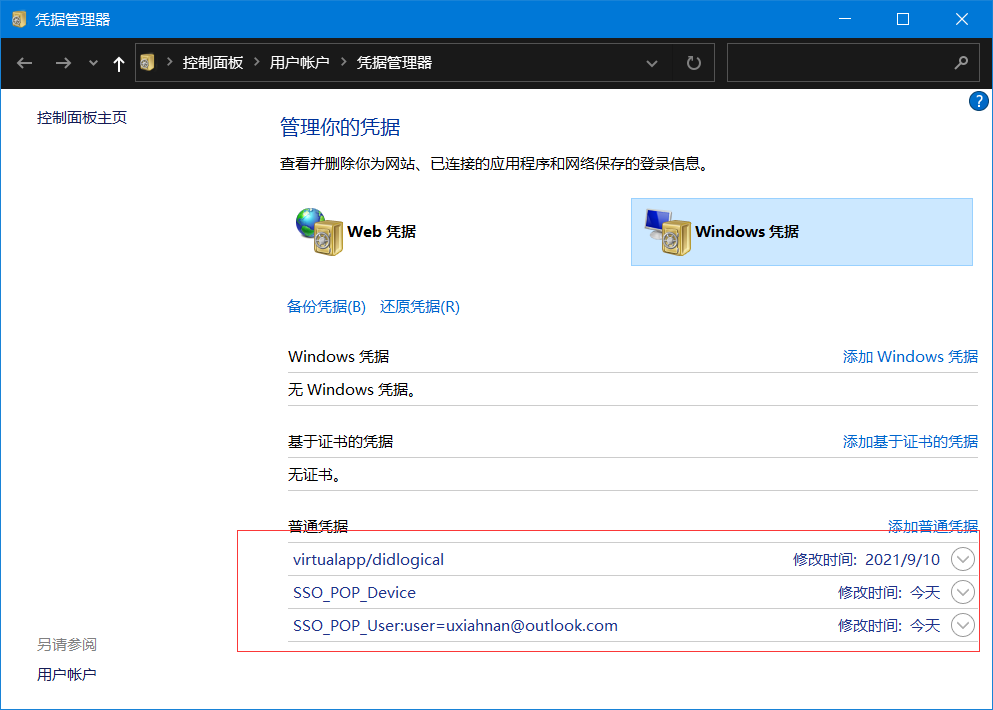Go forward with the forward arrow
This screenshot has width=993, height=710.
pyautogui.click(x=63, y=63)
